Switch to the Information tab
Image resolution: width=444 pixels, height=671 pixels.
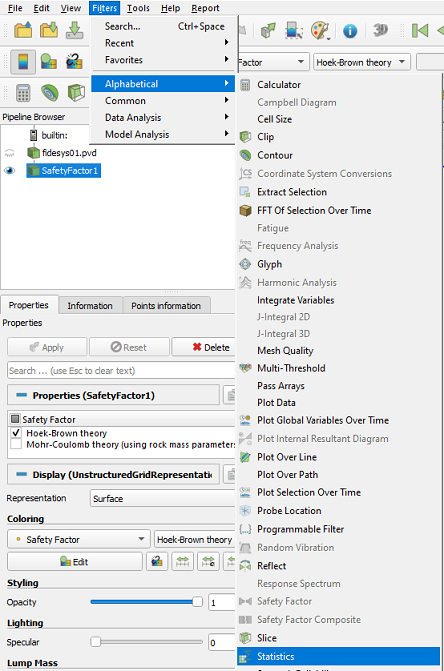coord(90,306)
